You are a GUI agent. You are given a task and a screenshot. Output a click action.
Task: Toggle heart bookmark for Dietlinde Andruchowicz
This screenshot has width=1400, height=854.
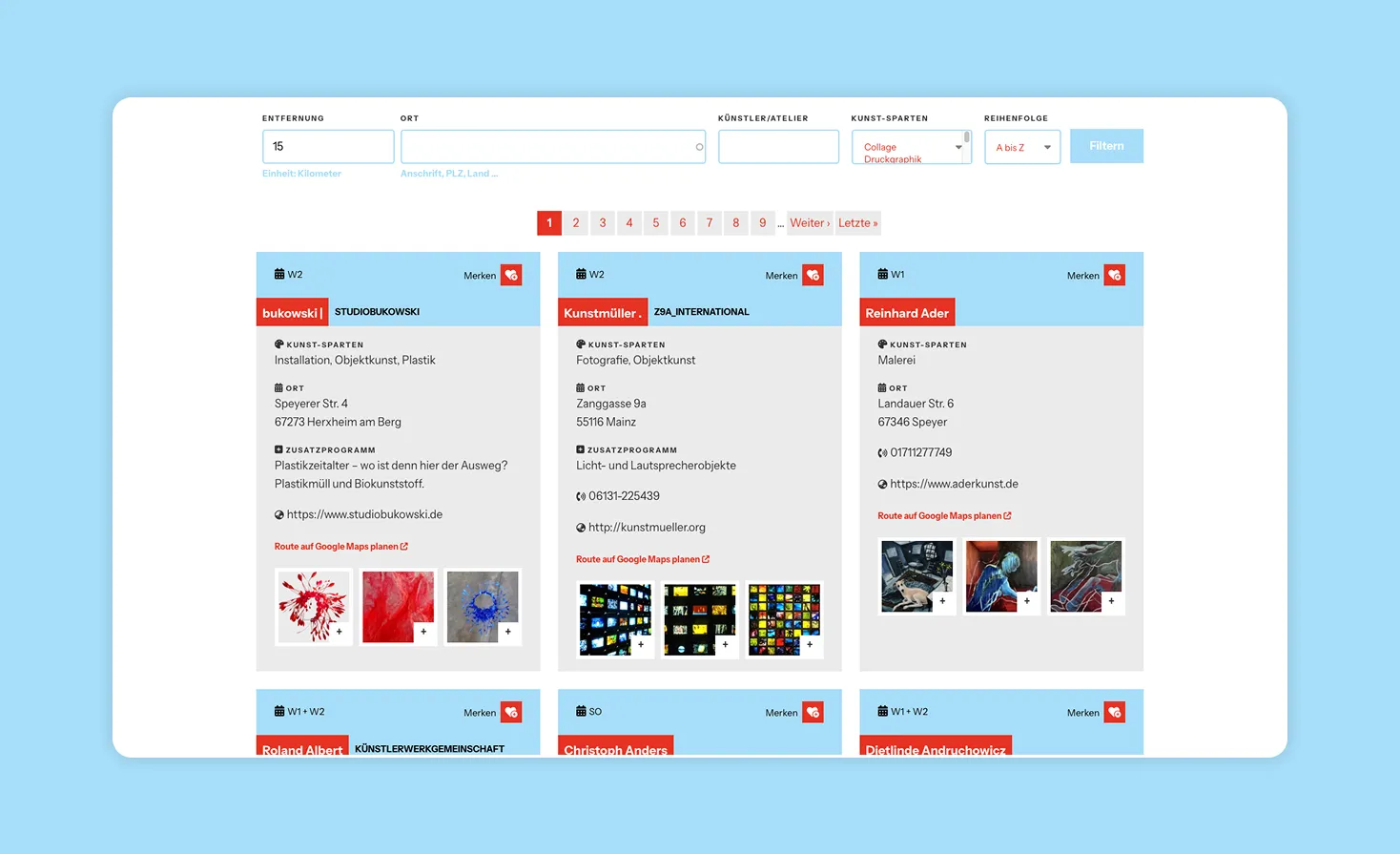click(x=1114, y=713)
